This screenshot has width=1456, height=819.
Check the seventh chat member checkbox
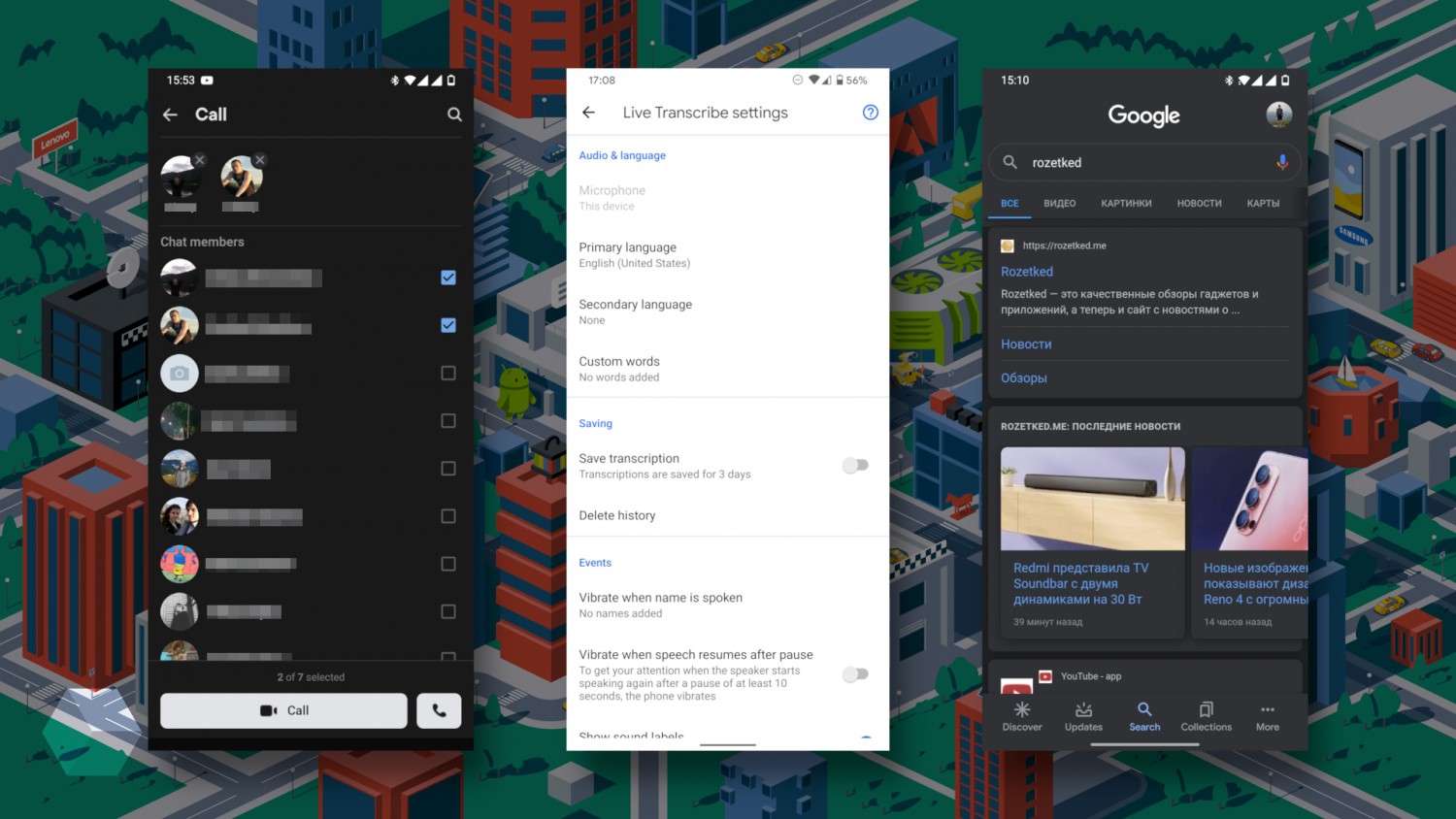click(448, 563)
